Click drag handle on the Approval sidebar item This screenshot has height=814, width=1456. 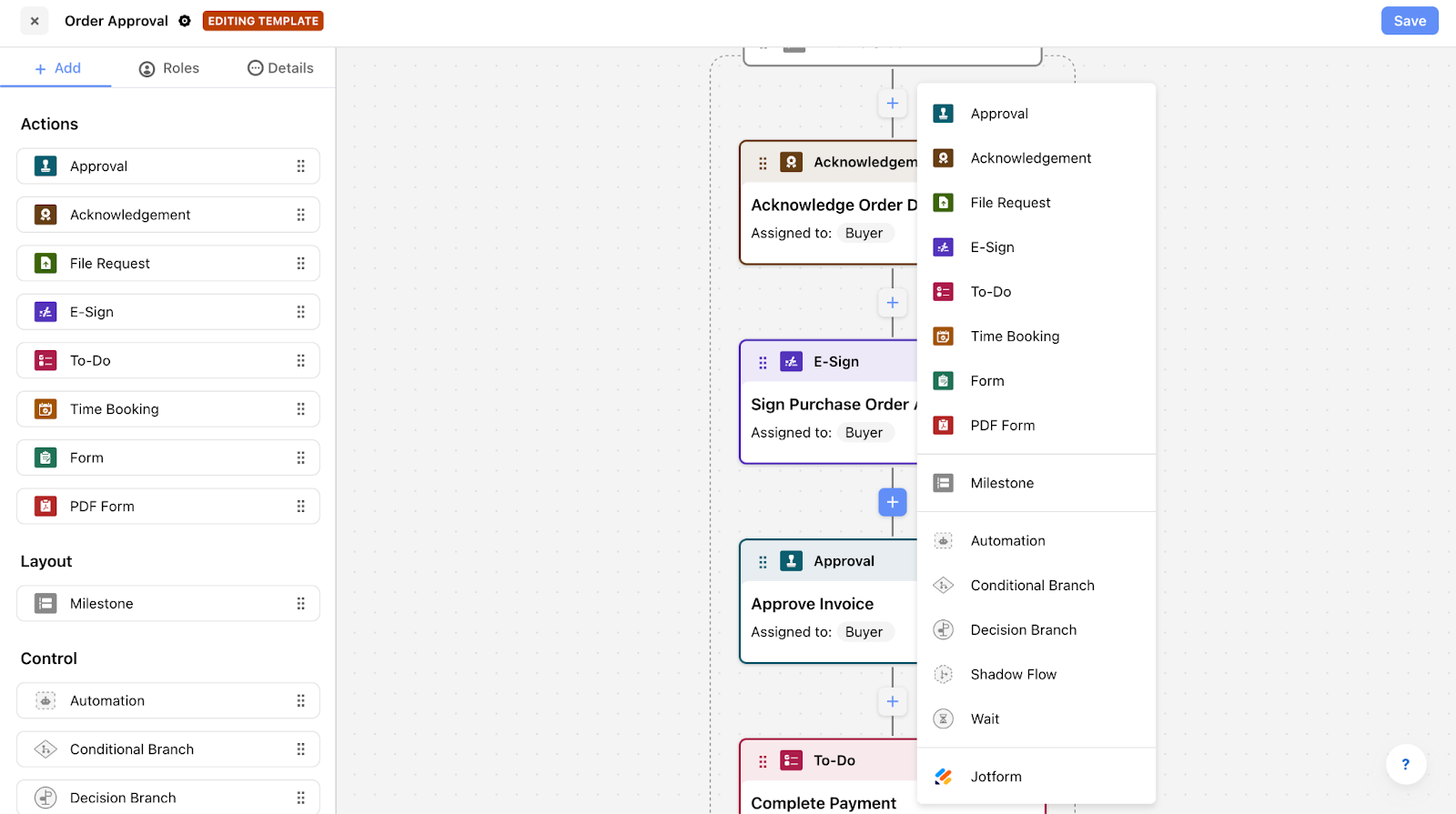pyautogui.click(x=300, y=166)
